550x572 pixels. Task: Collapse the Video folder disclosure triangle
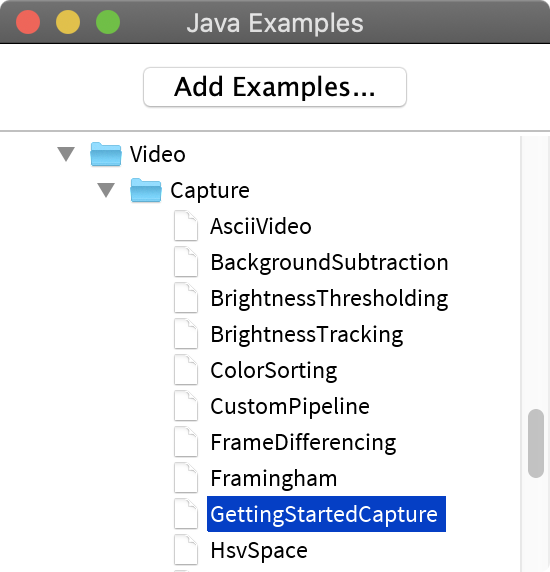click(x=66, y=154)
